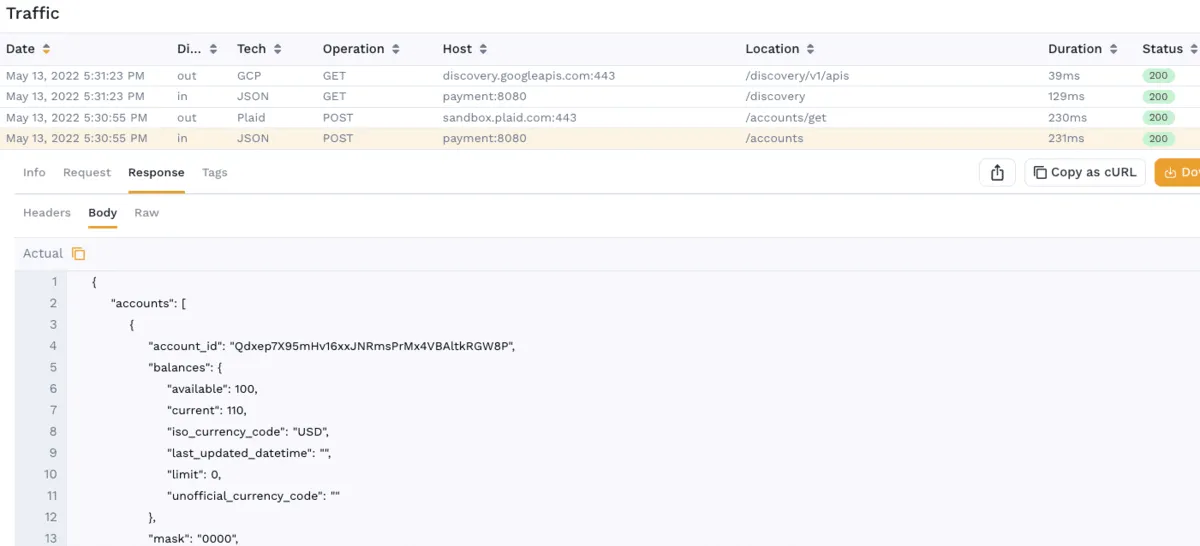1200x546 pixels.
Task: Click the share/export icon button
Action: [997, 173]
